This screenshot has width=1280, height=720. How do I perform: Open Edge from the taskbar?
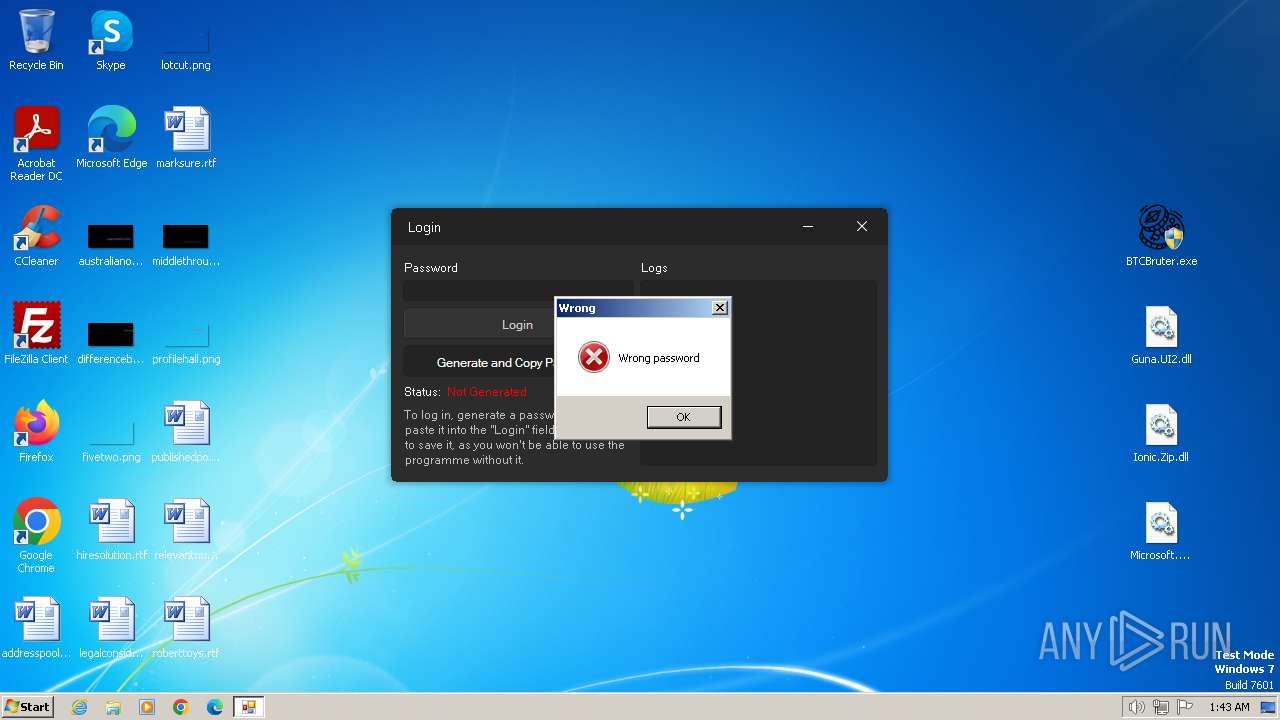(215, 707)
